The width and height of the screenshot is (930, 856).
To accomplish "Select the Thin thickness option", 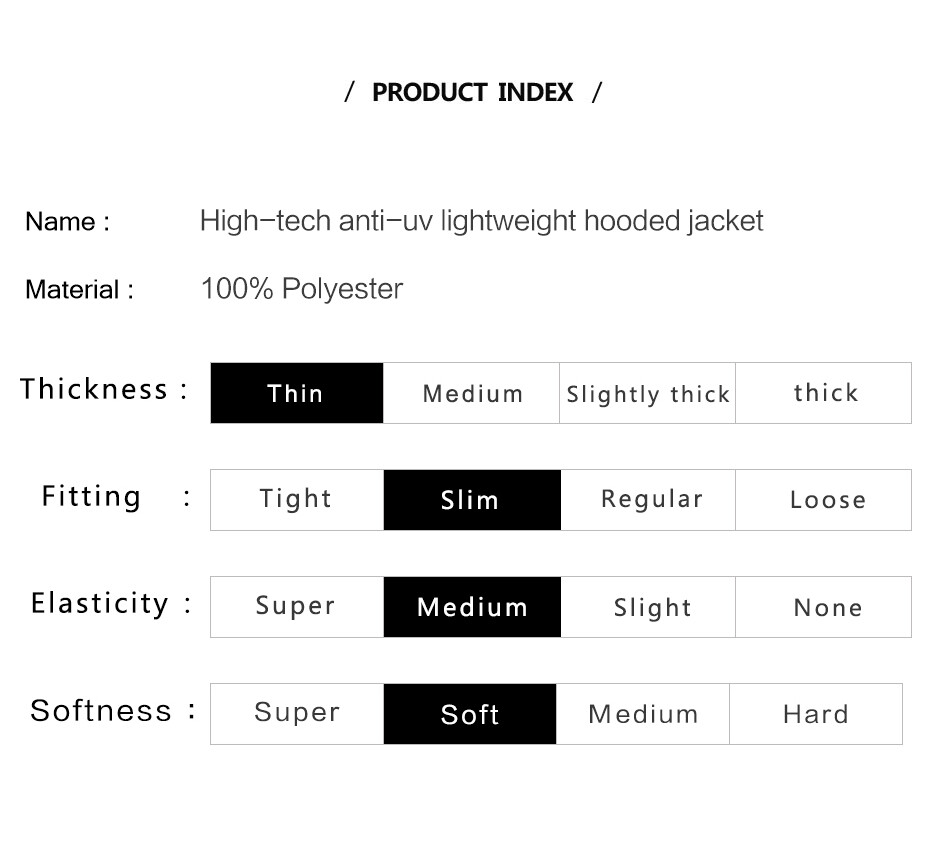I will point(297,393).
